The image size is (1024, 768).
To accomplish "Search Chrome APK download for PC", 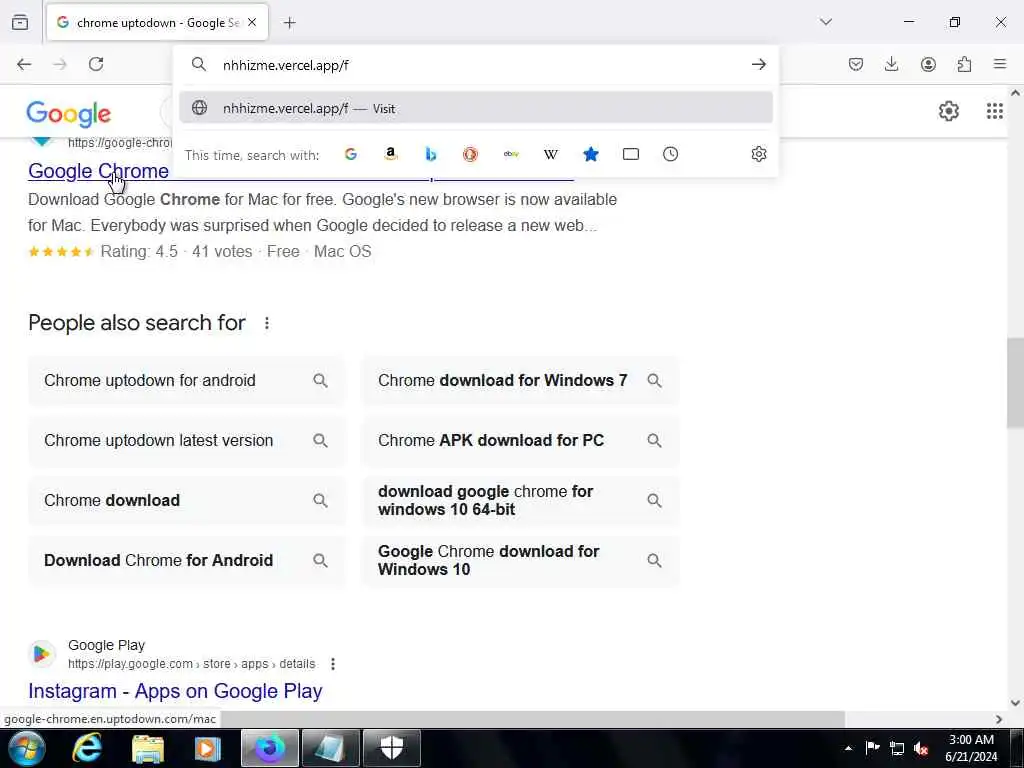I will [520, 441].
